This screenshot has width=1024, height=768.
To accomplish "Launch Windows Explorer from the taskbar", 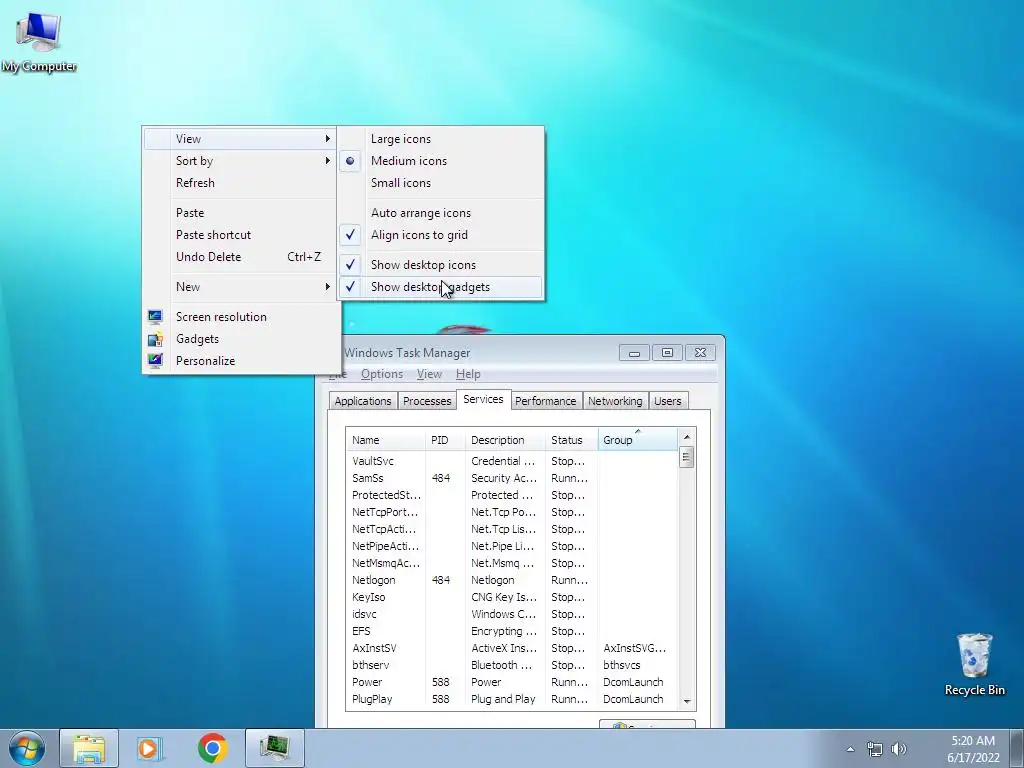I will [x=89, y=748].
